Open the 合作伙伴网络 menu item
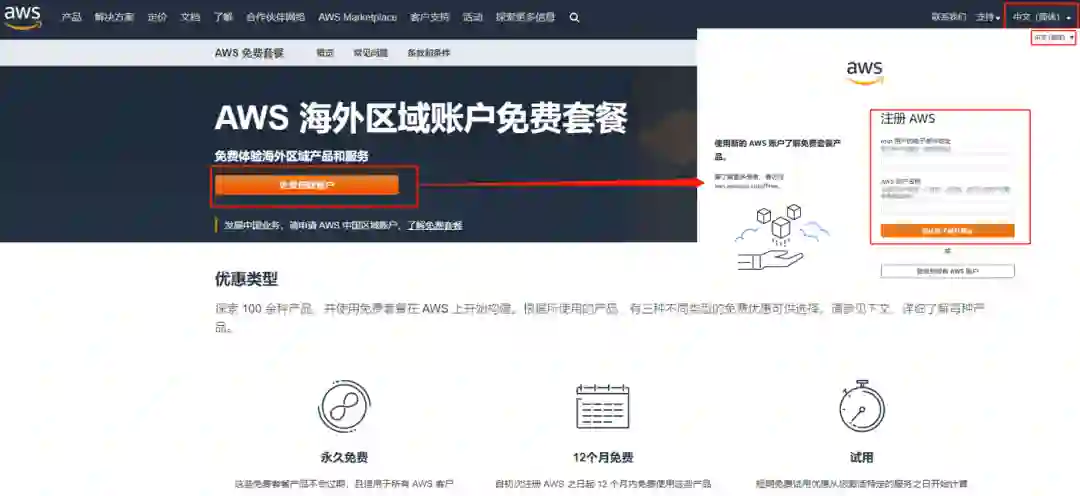Viewport: 1080px width, 496px height. [276, 17]
